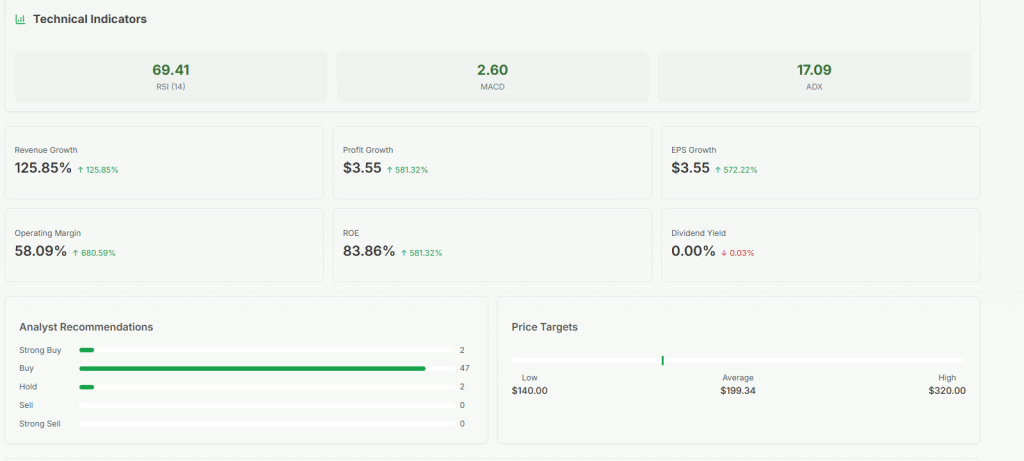Click the EPS Growth green up arrow
Screen dimensions: 1024x461
tap(718, 170)
